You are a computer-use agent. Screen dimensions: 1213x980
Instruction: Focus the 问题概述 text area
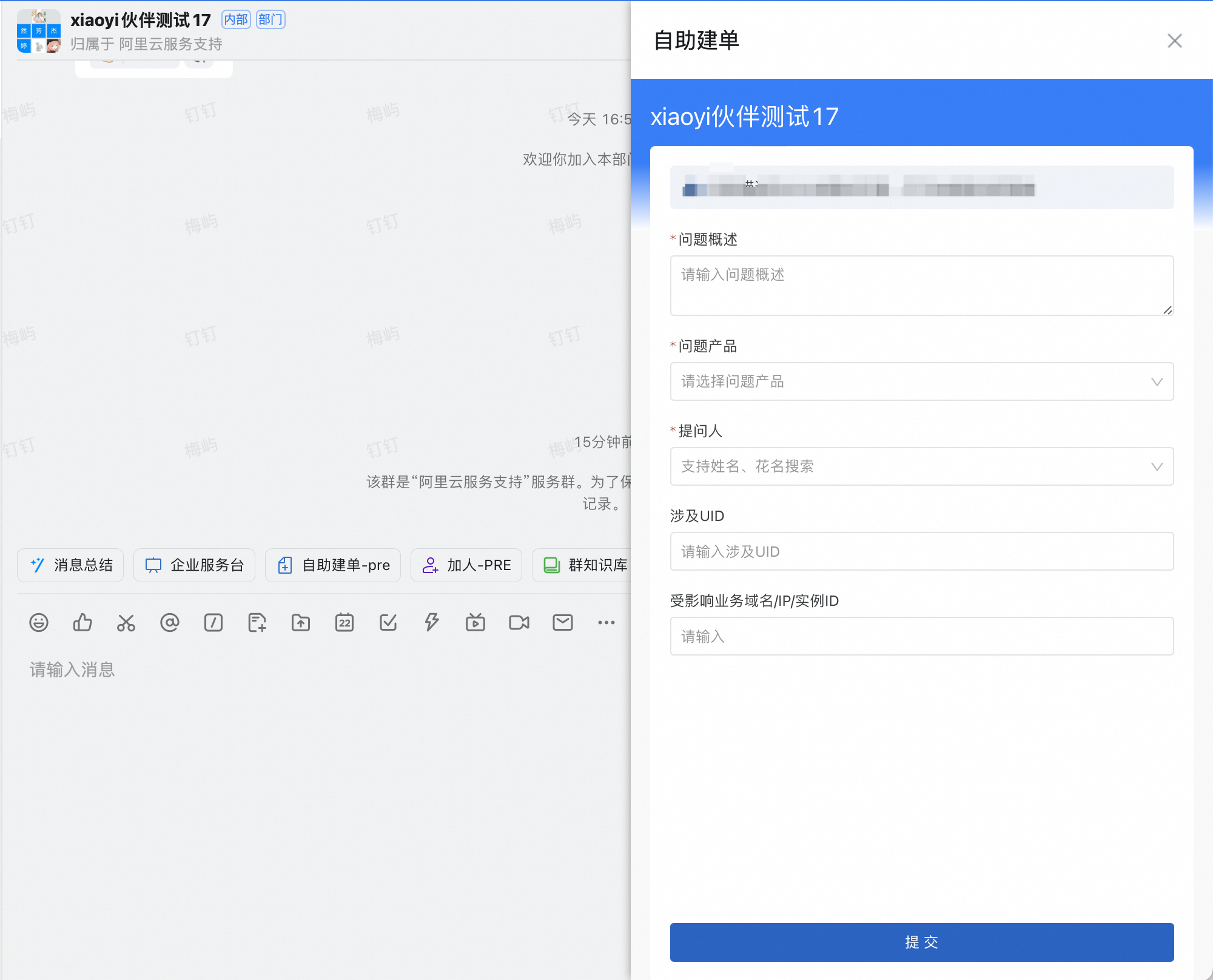(922, 286)
